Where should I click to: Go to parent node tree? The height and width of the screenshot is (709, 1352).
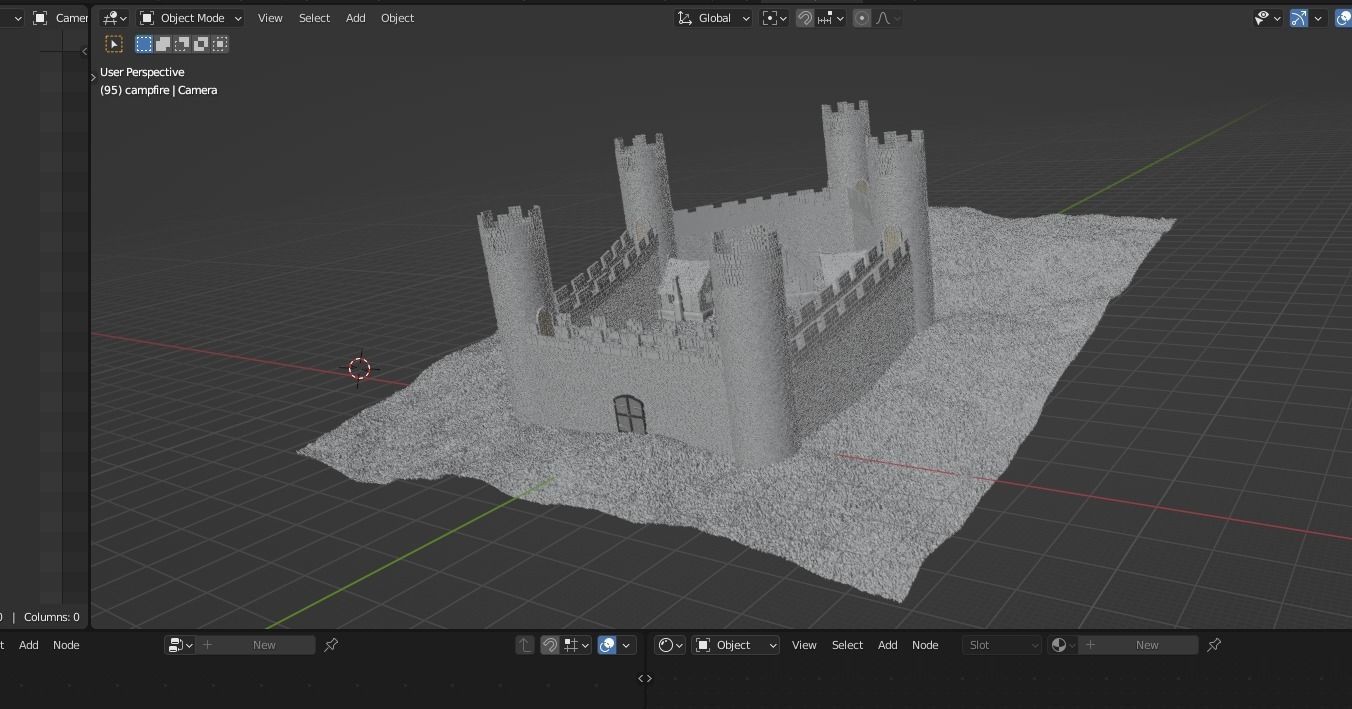pos(525,645)
